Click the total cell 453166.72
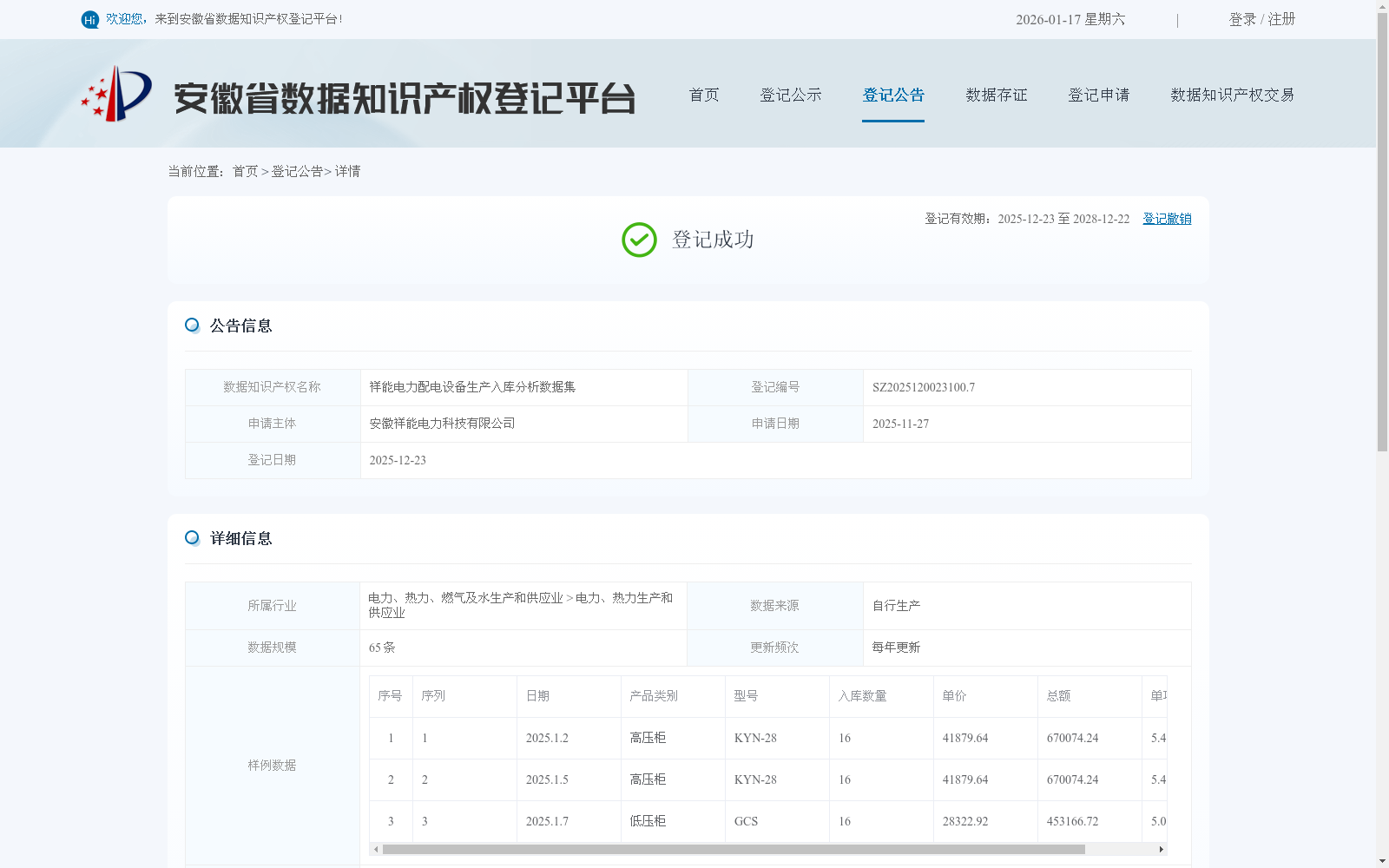Image resolution: width=1389 pixels, height=868 pixels. 1072,821
